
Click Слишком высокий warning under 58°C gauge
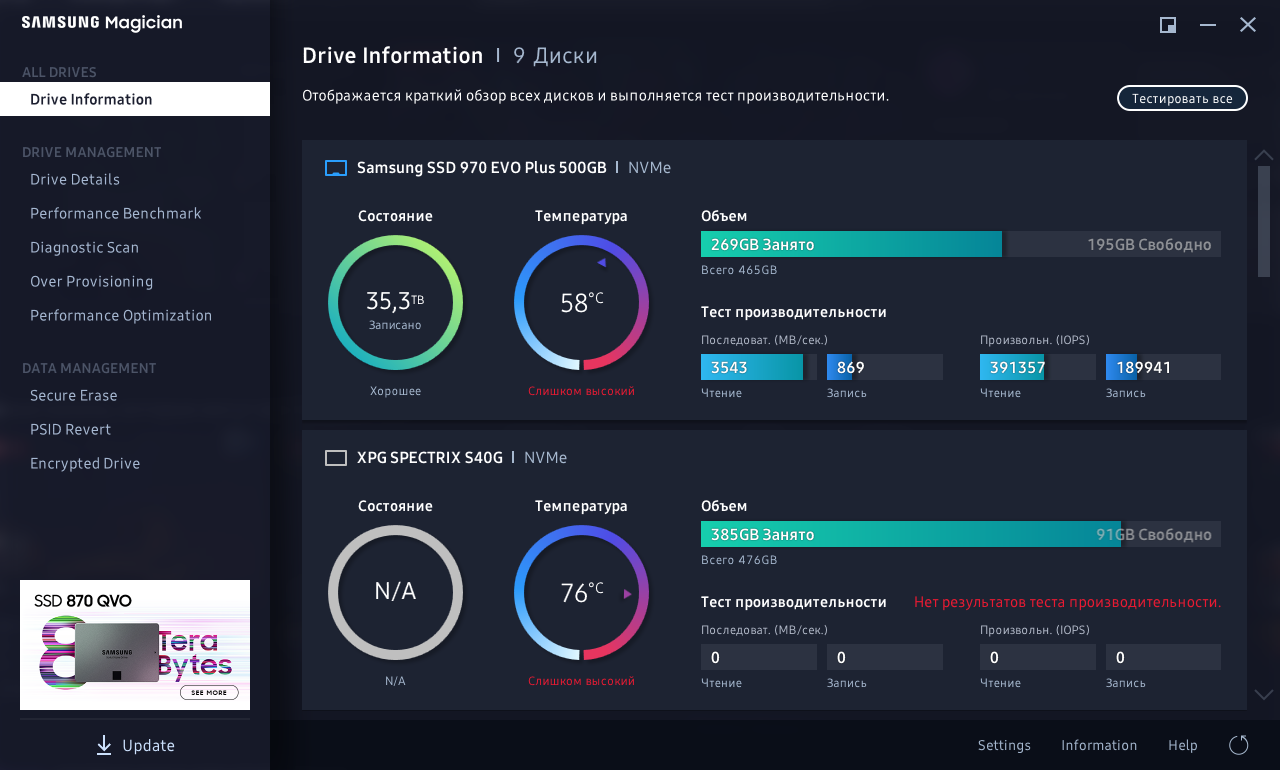tap(581, 391)
